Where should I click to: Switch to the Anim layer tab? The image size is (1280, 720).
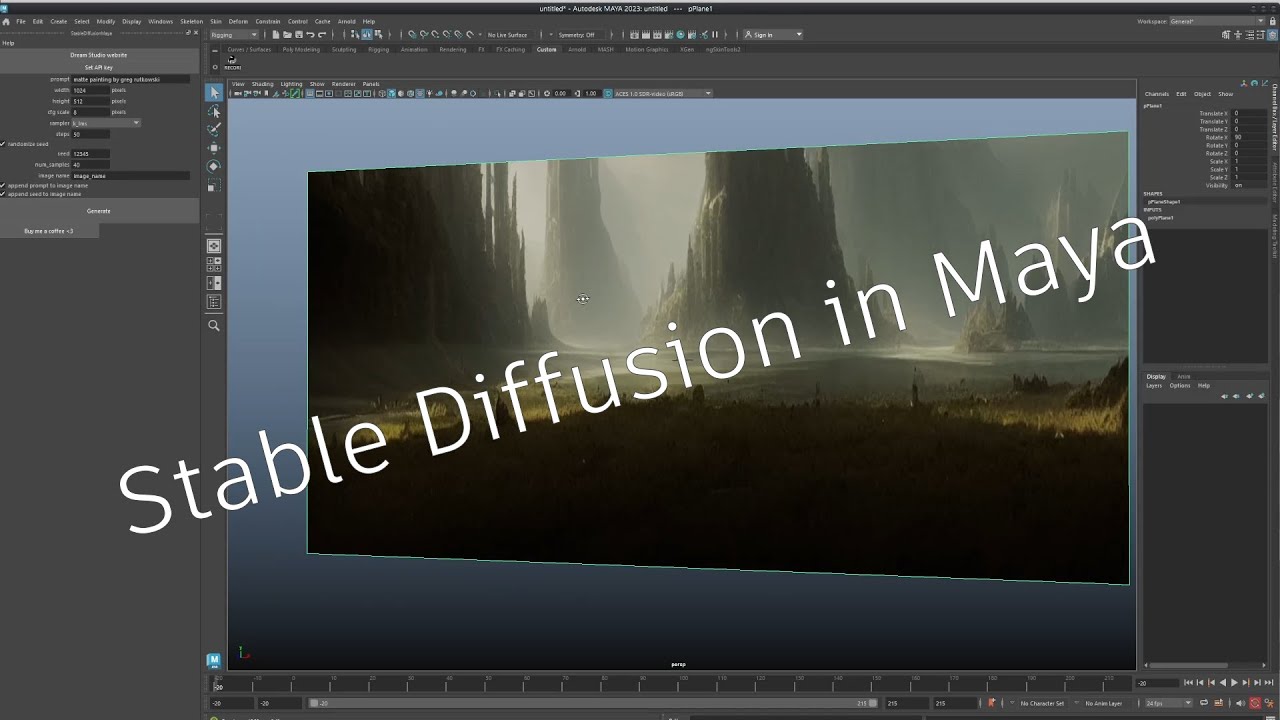(x=1184, y=376)
